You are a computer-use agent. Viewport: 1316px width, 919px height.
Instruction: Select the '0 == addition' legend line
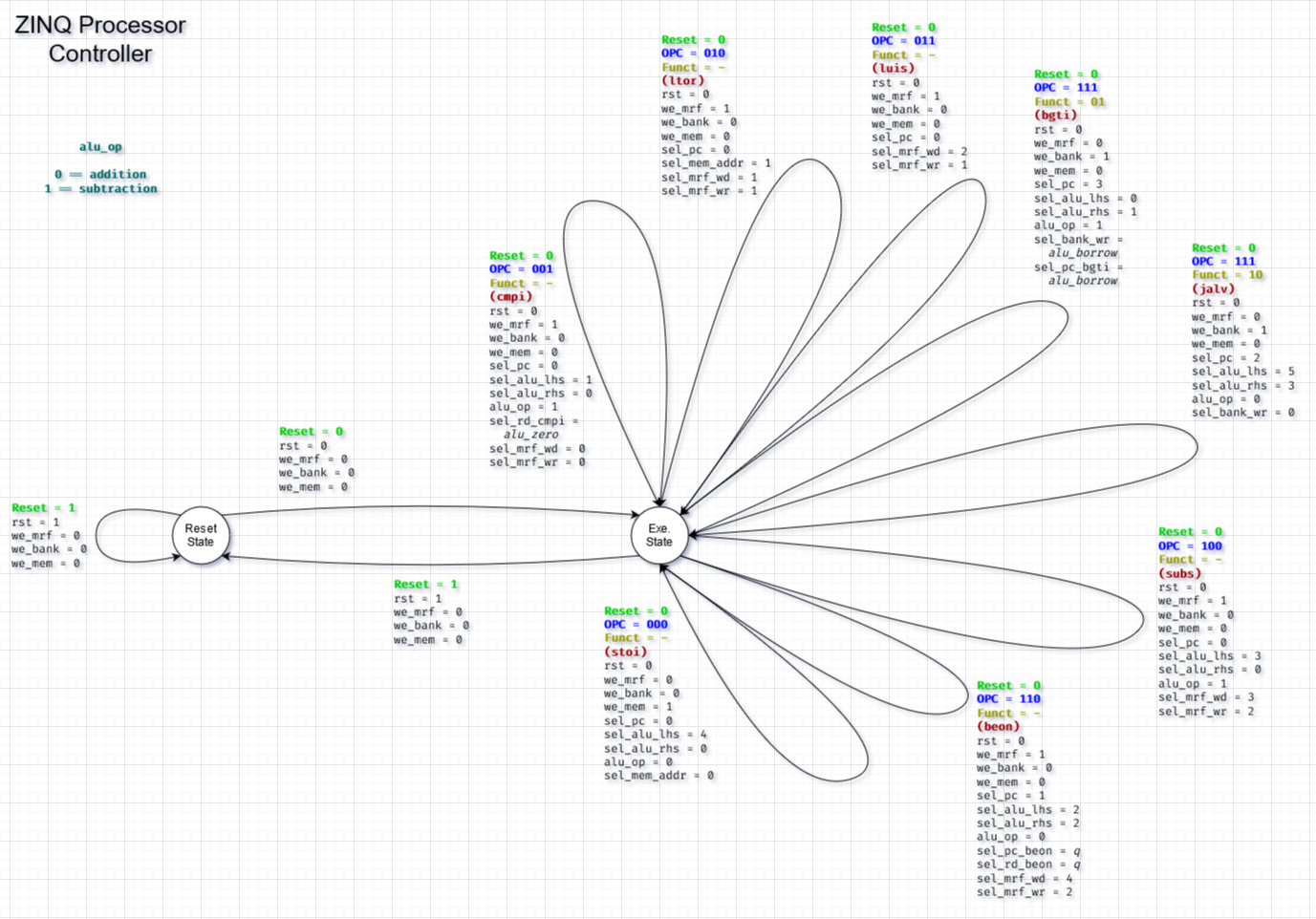pyautogui.click(x=100, y=175)
